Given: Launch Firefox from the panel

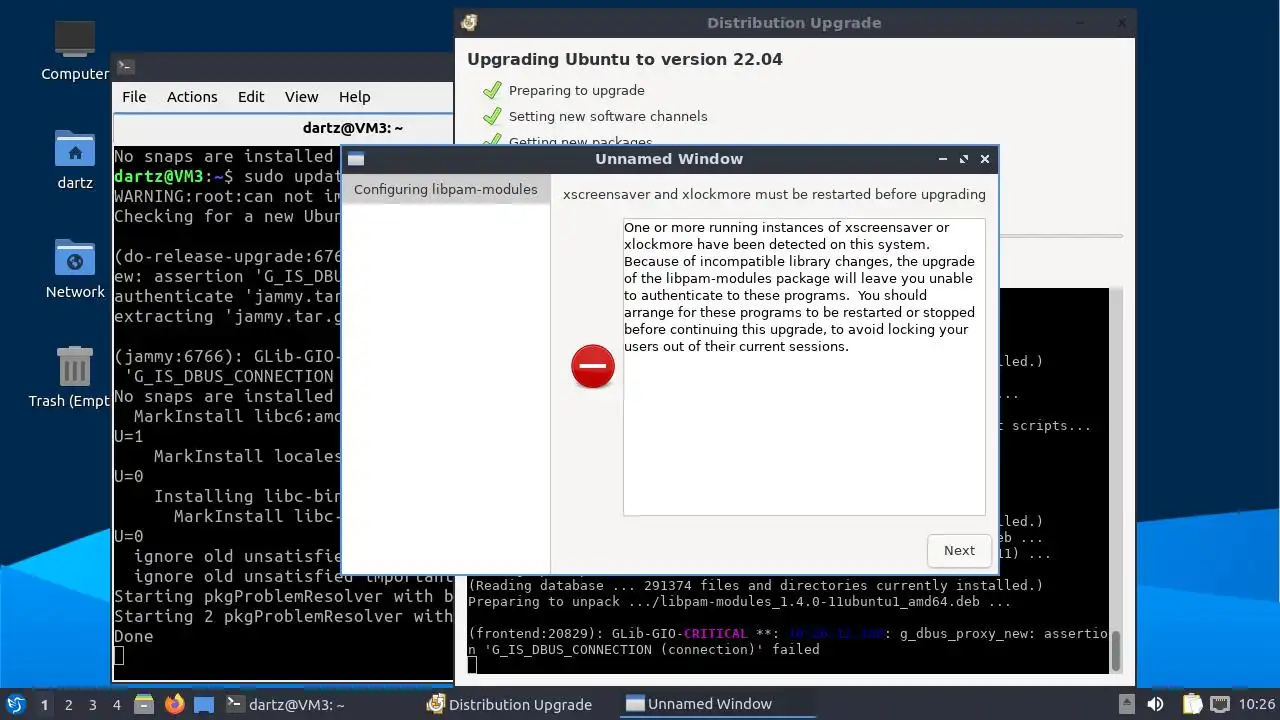Looking at the screenshot, I should (174, 705).
